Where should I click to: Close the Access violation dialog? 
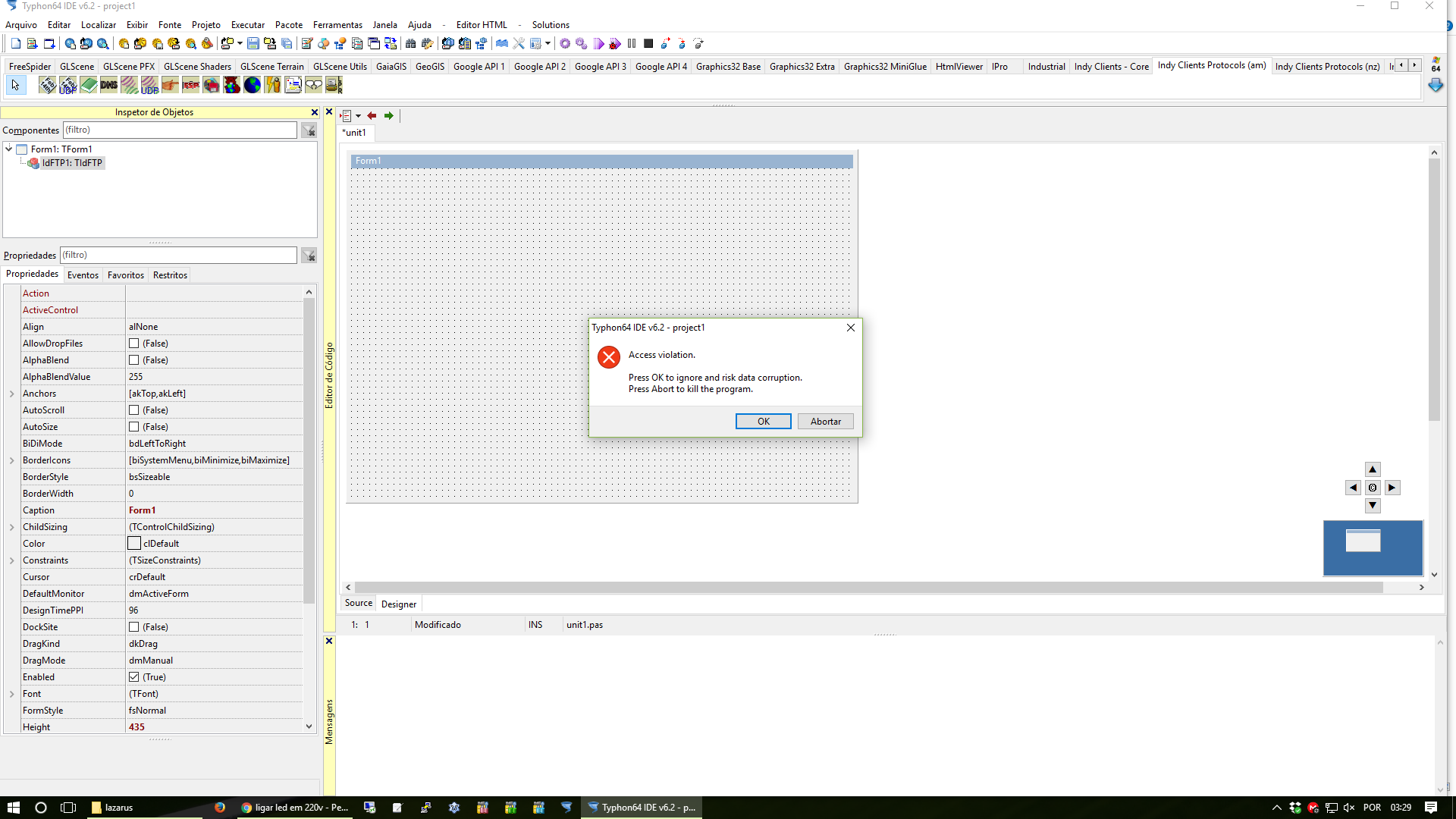point(851,328)
